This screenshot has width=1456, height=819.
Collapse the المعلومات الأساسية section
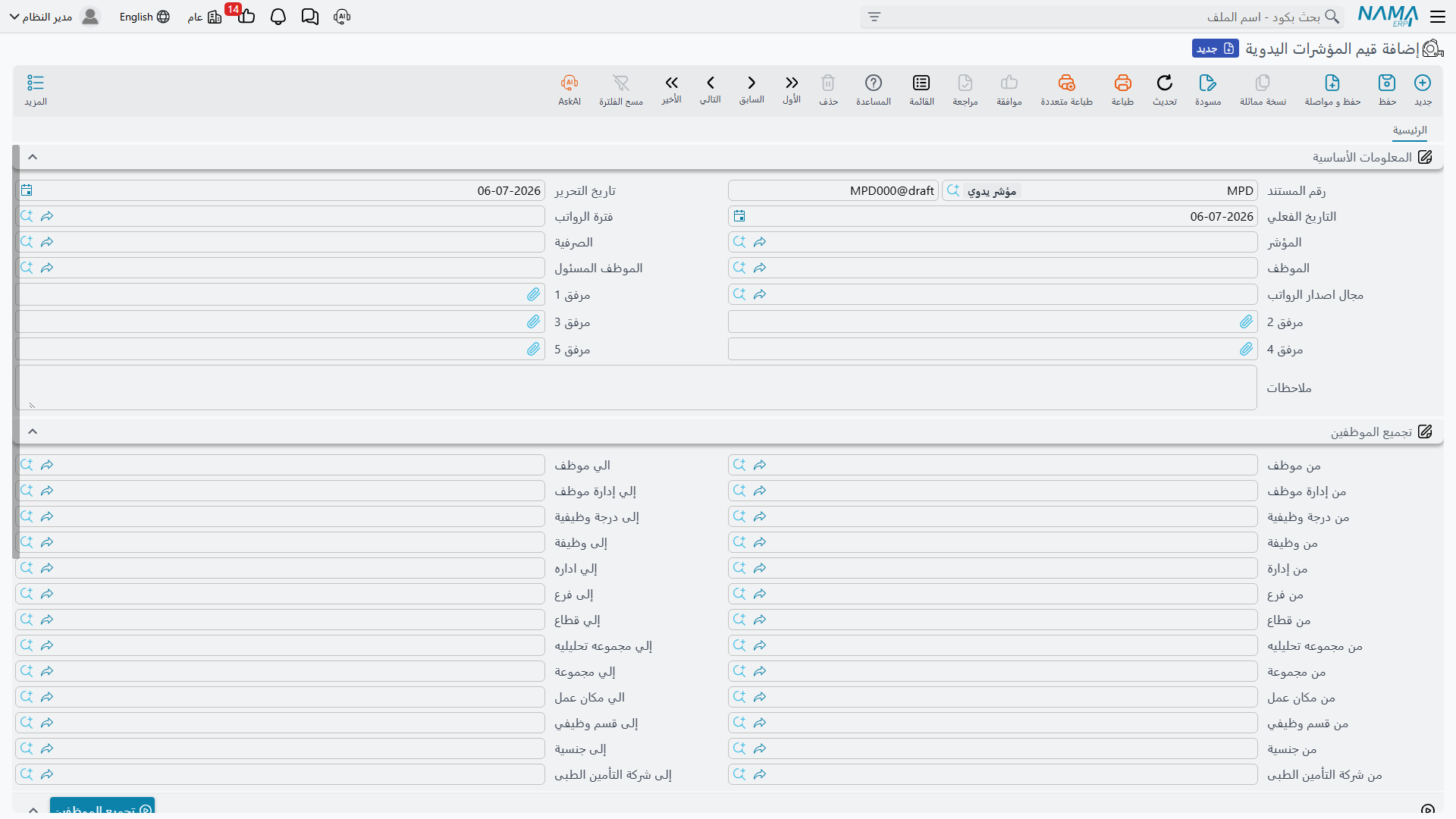pos(33,157)
